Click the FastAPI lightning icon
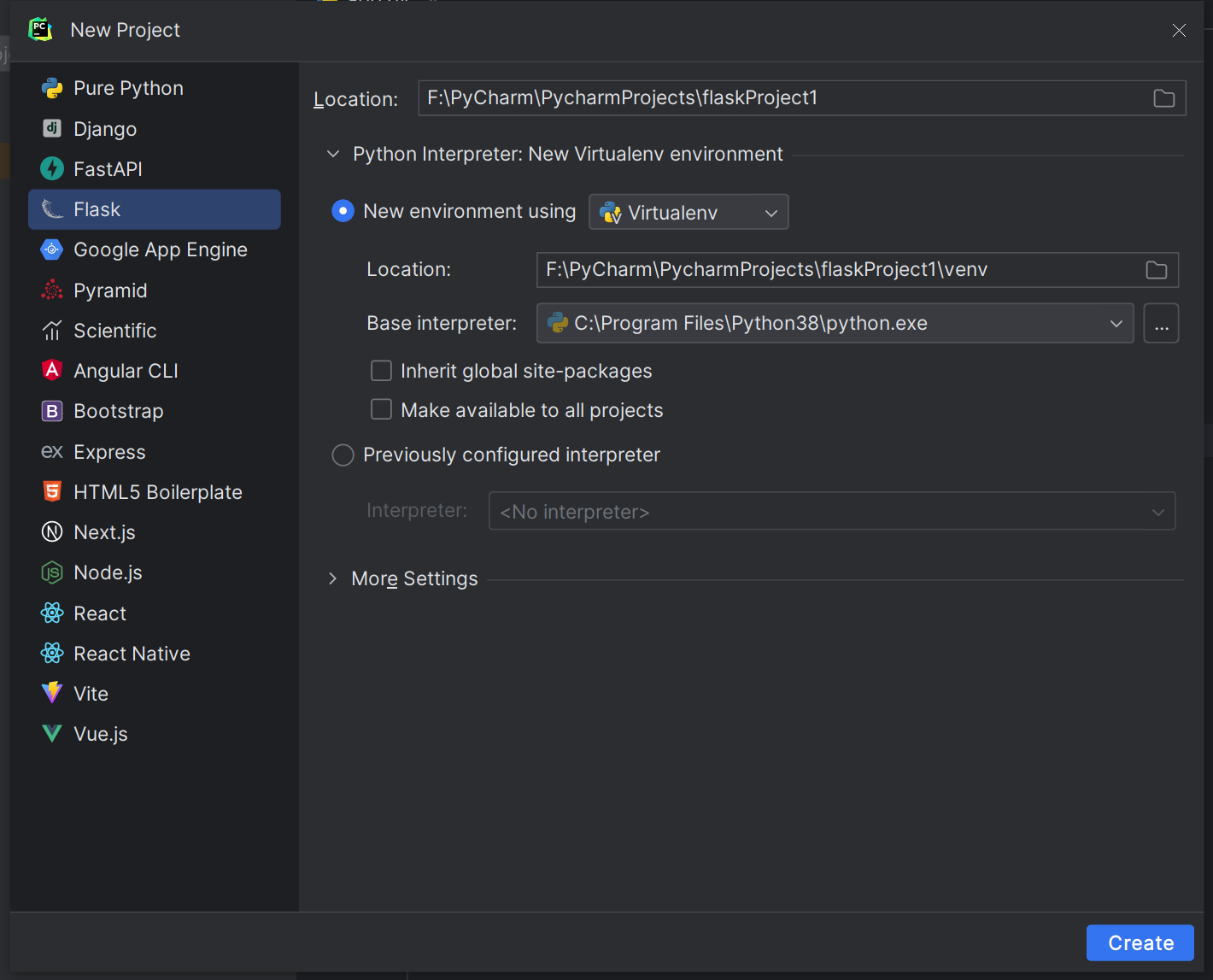Screen dimensions: 1213x980 tap(52, 168)
